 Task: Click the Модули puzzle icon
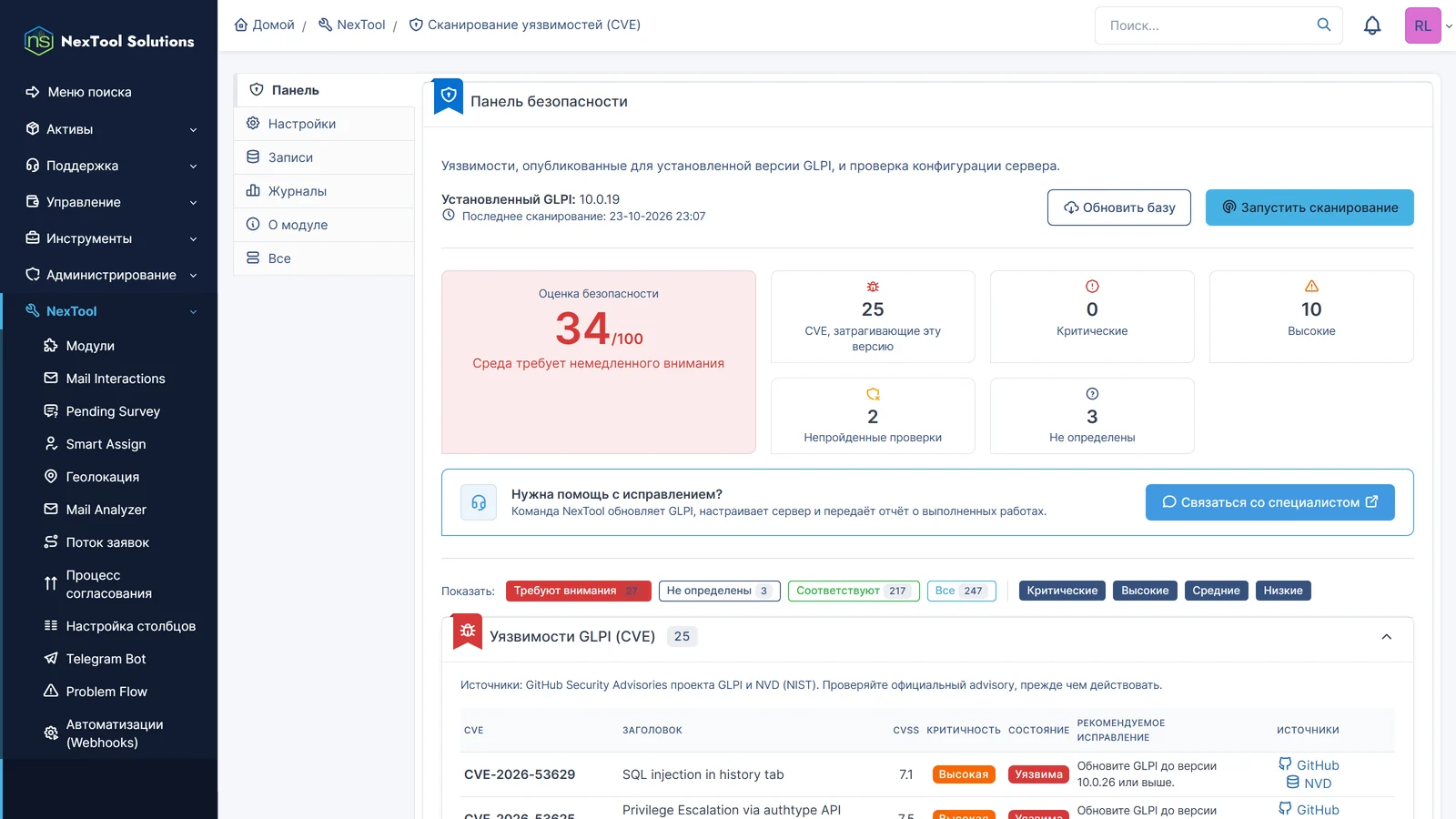tap(51, 345)
